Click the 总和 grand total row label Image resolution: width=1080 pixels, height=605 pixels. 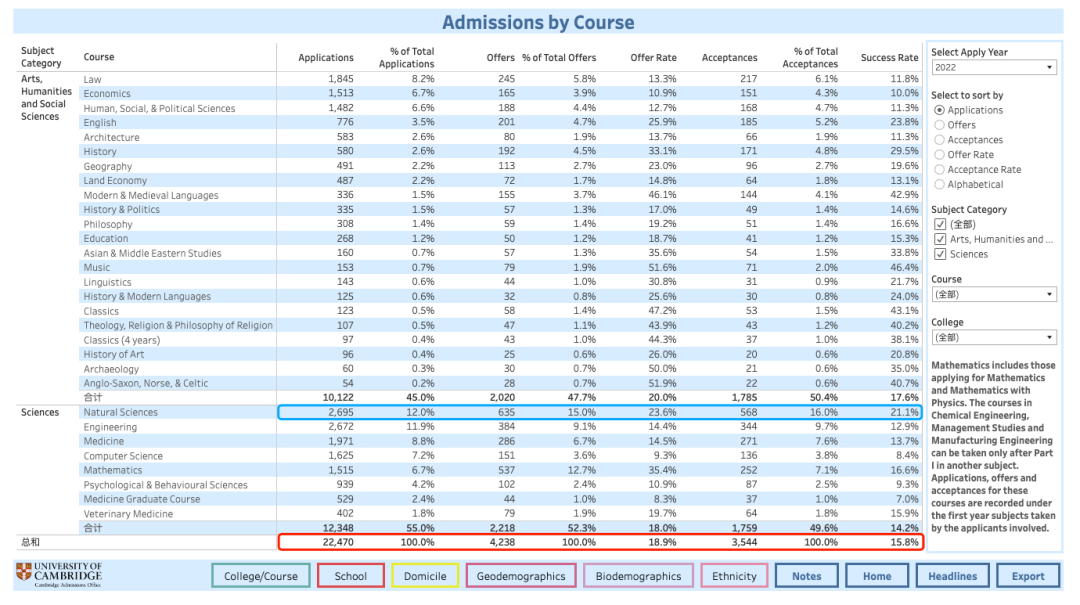[30, 542]
